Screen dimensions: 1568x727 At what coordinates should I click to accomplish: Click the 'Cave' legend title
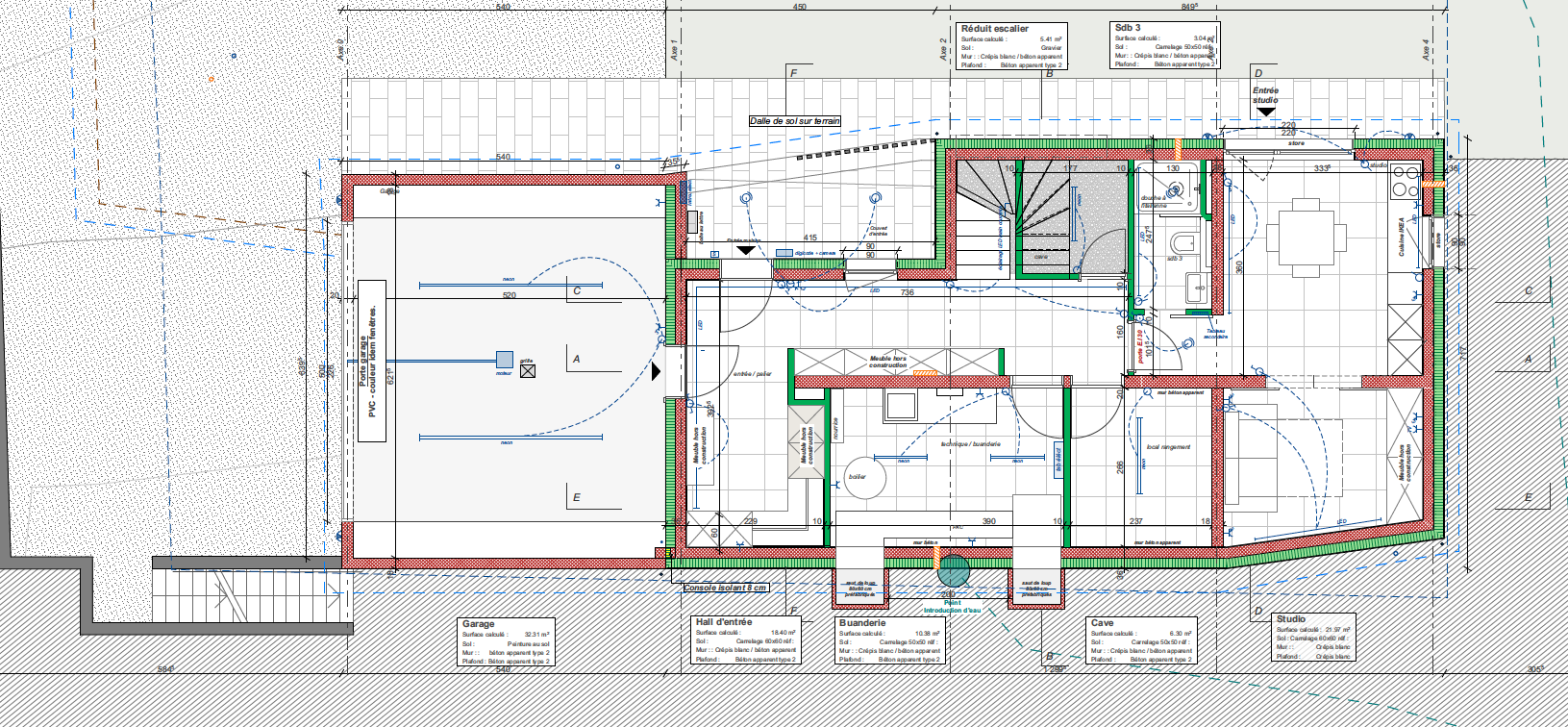[1102, 623]
